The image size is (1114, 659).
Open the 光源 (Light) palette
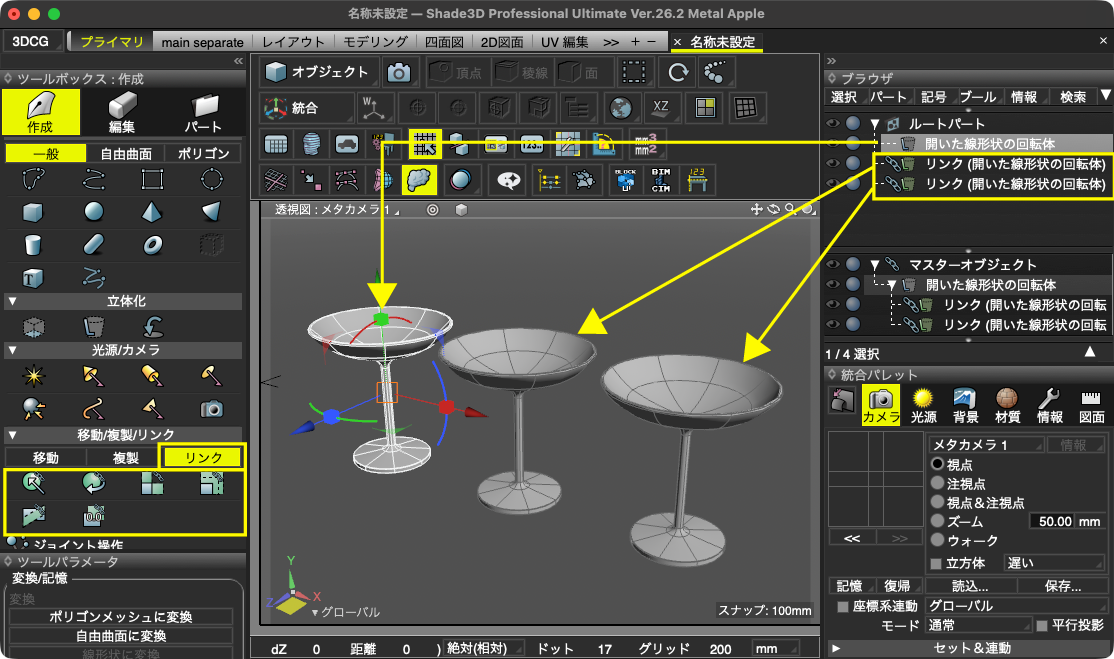(923, 405)
